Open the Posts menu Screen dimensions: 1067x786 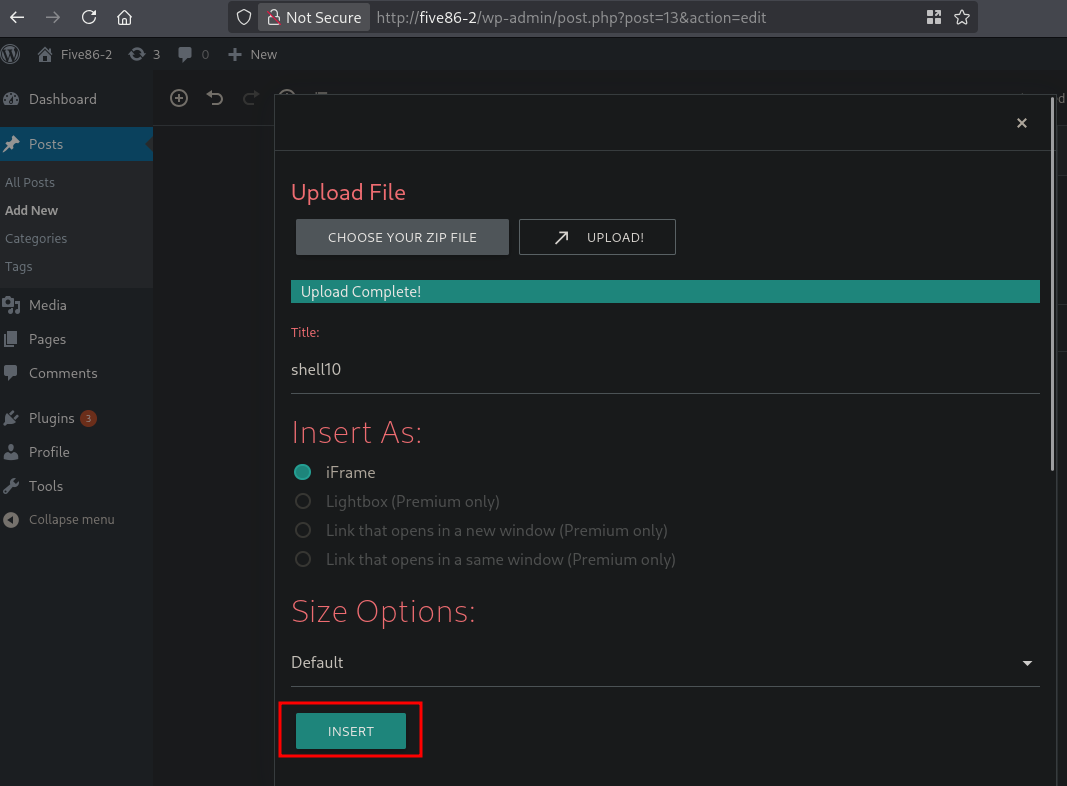(x=76, y=144)
